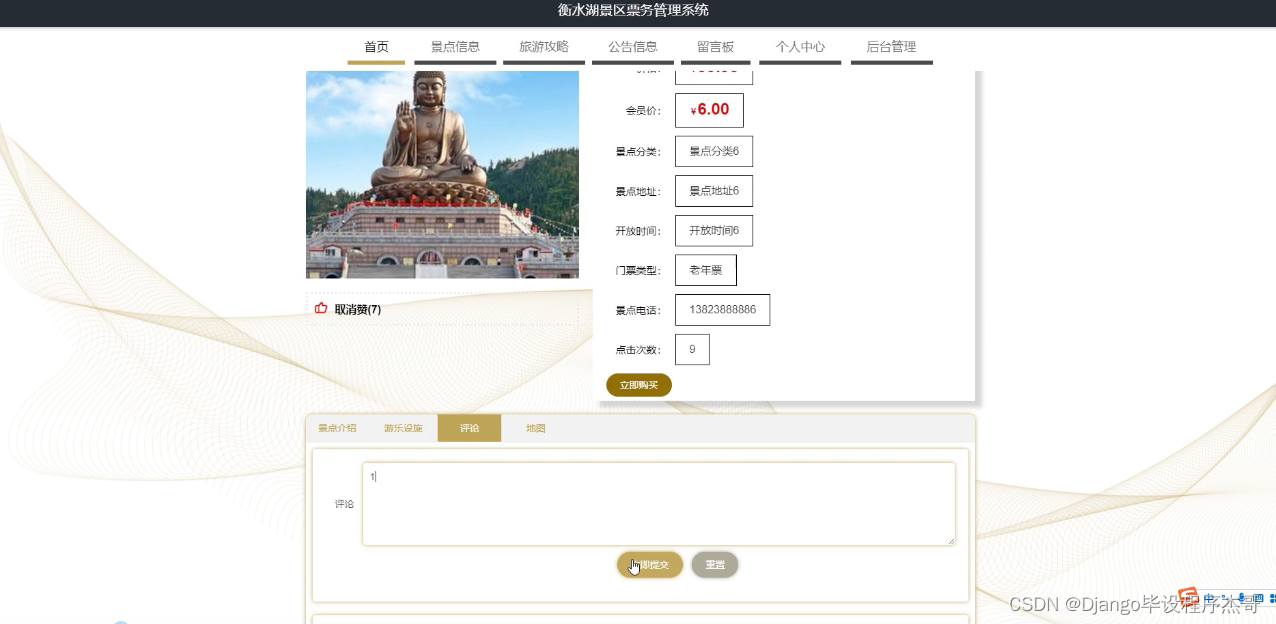Reset the comment form with 重置

714,564
